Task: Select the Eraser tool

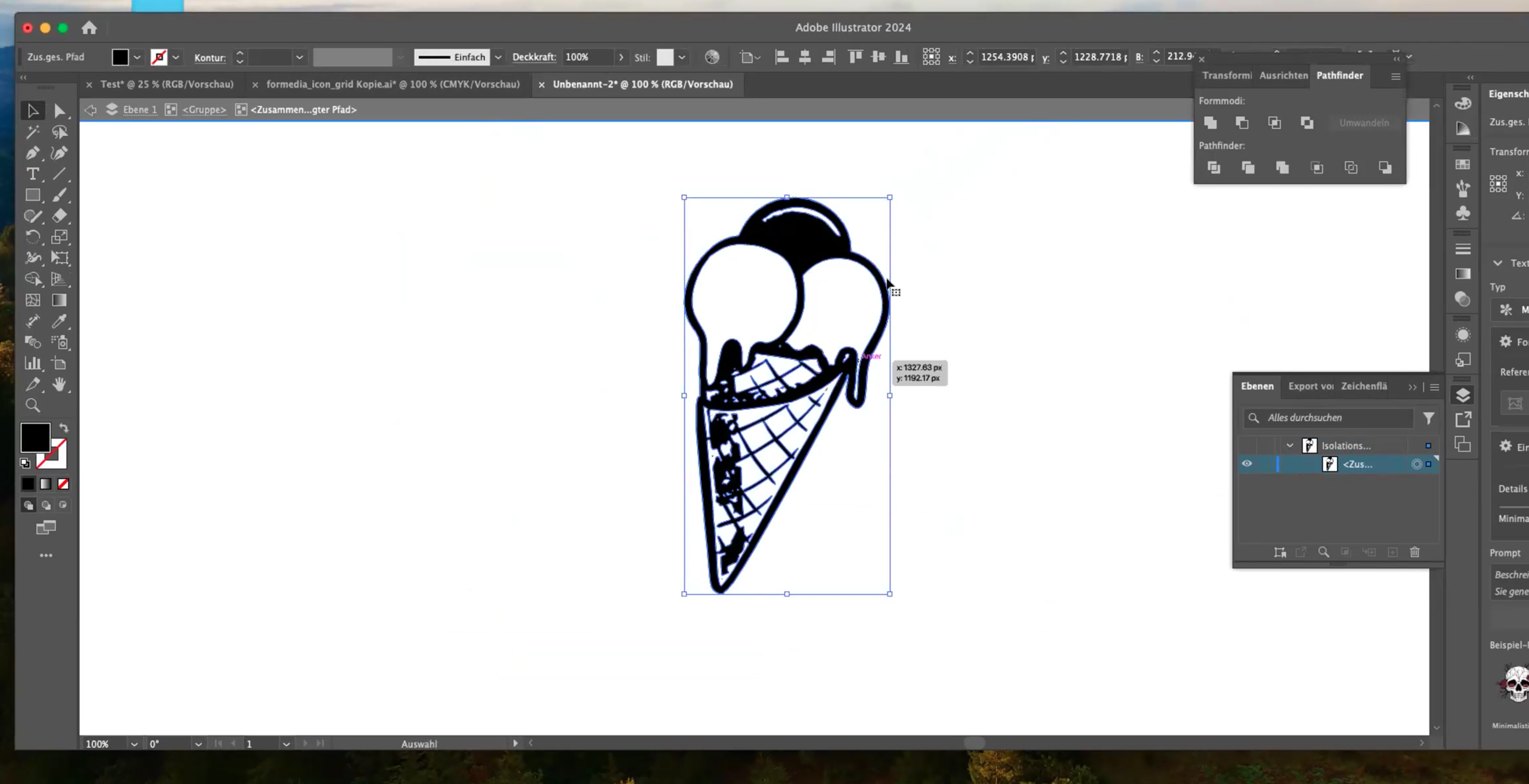Action: pos(59,216)
